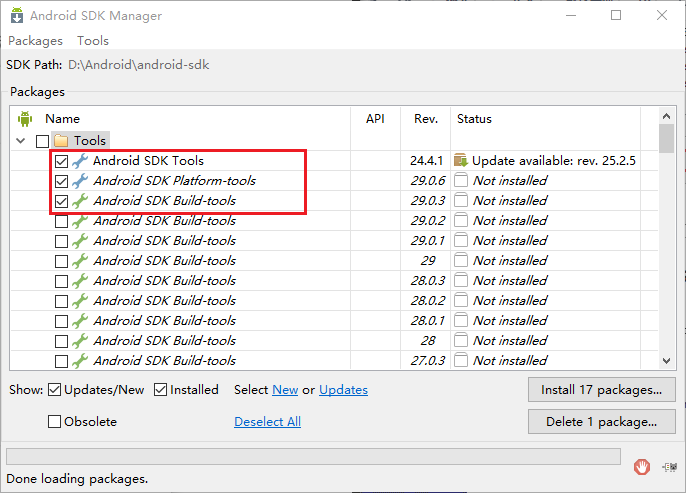Click the Name column header
Image resolution: width=686 pixels, height=493 pixels.
pyautogui.click(x=63, y=119)
